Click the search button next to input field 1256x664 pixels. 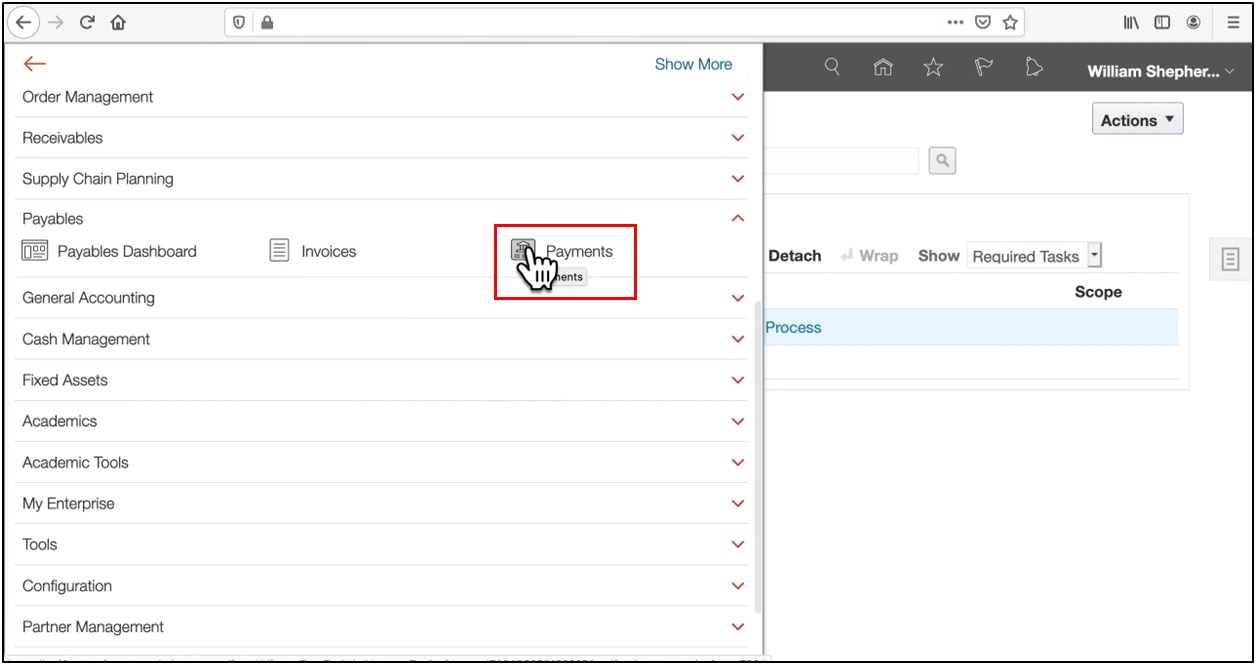click(x=942, y=160)
